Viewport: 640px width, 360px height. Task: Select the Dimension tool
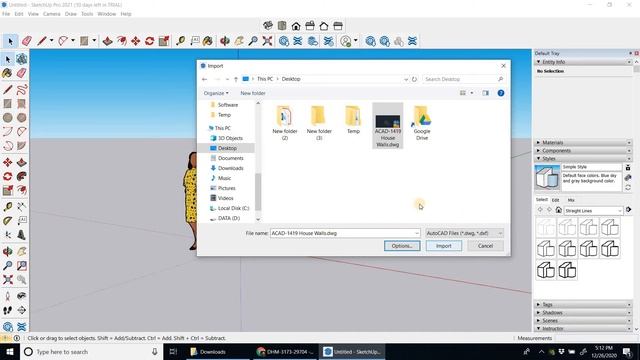[22, 206]
